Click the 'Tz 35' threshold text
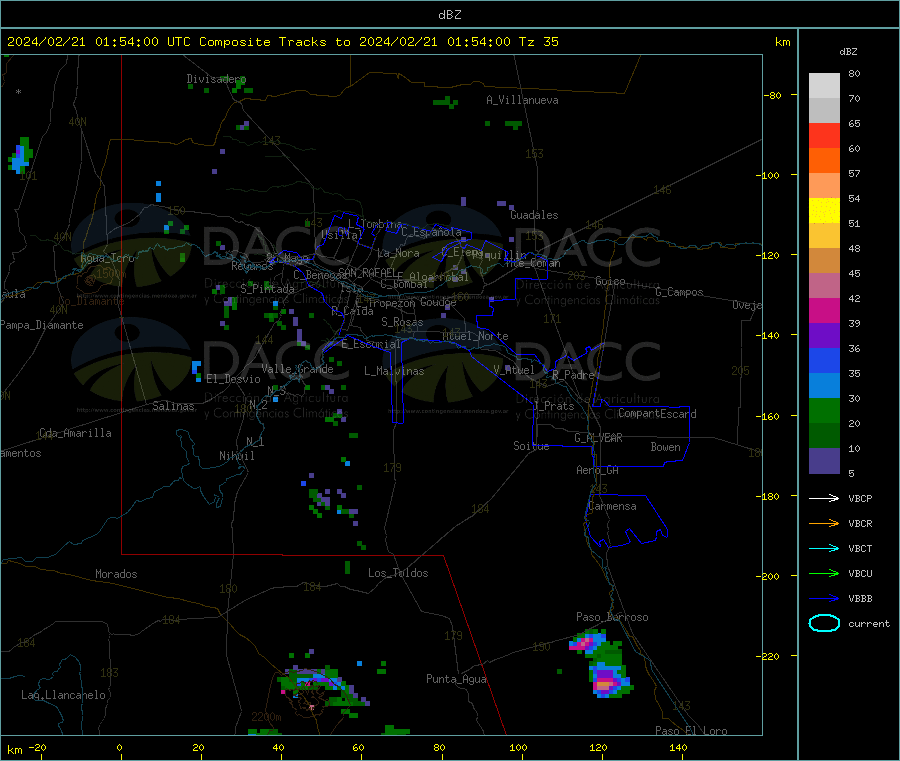The width and height of the screenshot is (900, 761). tap(538, 42)
